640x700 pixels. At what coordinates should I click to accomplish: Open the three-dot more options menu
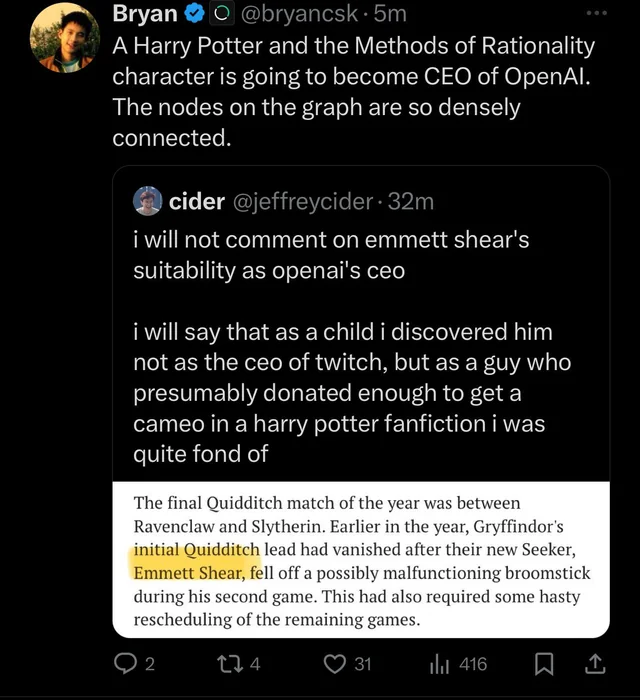click(x=597, y=15)
